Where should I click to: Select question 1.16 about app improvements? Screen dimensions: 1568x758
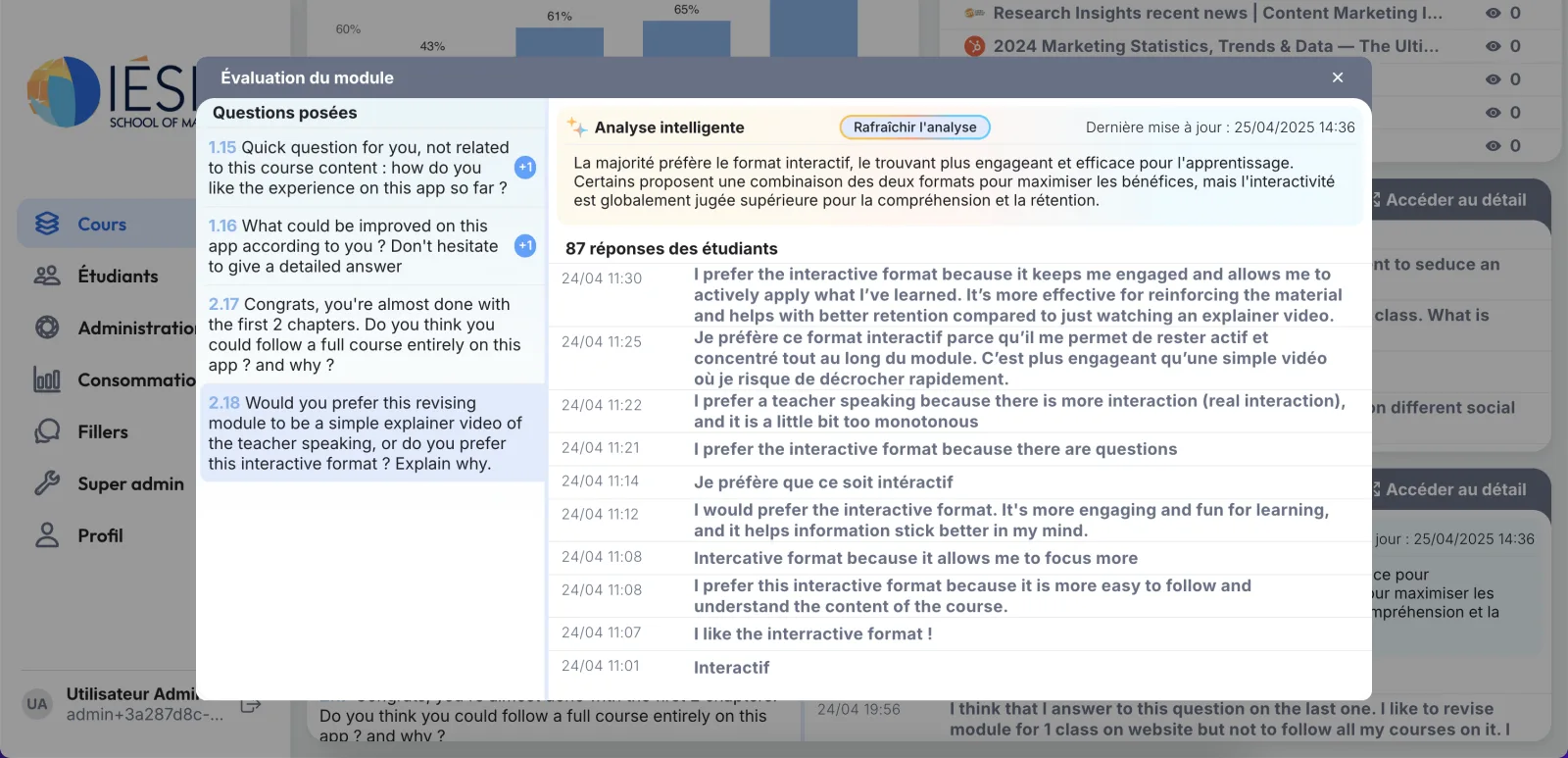tap(370, 246)
